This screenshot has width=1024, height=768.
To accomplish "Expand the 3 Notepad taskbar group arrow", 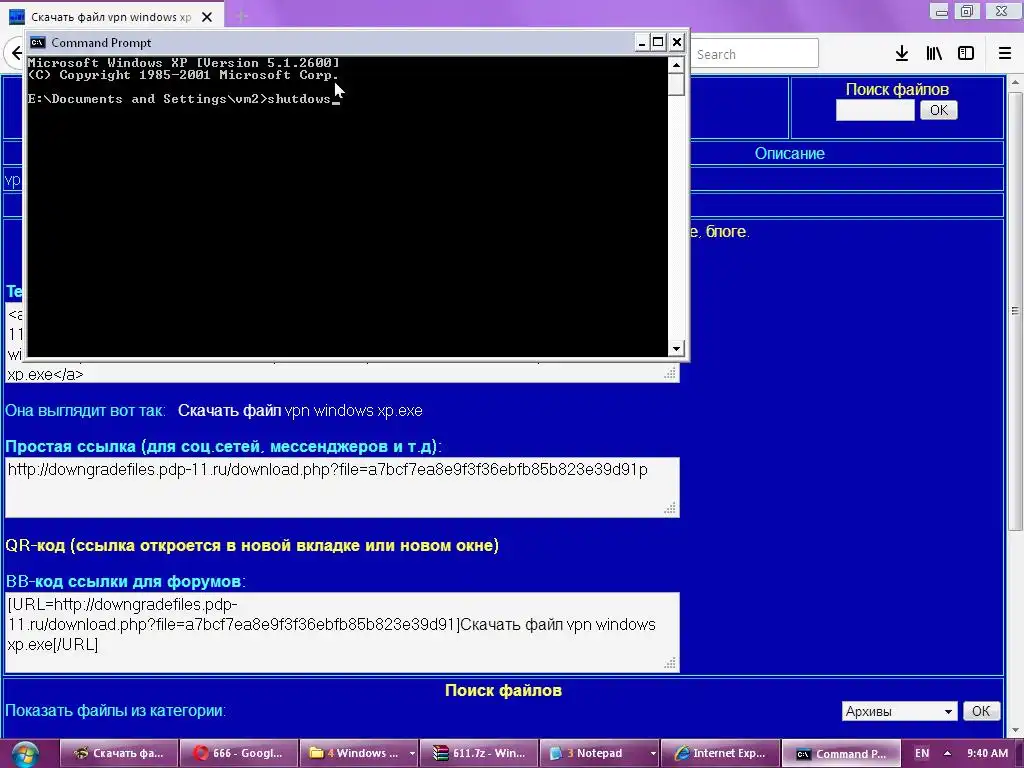I will [652, 754].
